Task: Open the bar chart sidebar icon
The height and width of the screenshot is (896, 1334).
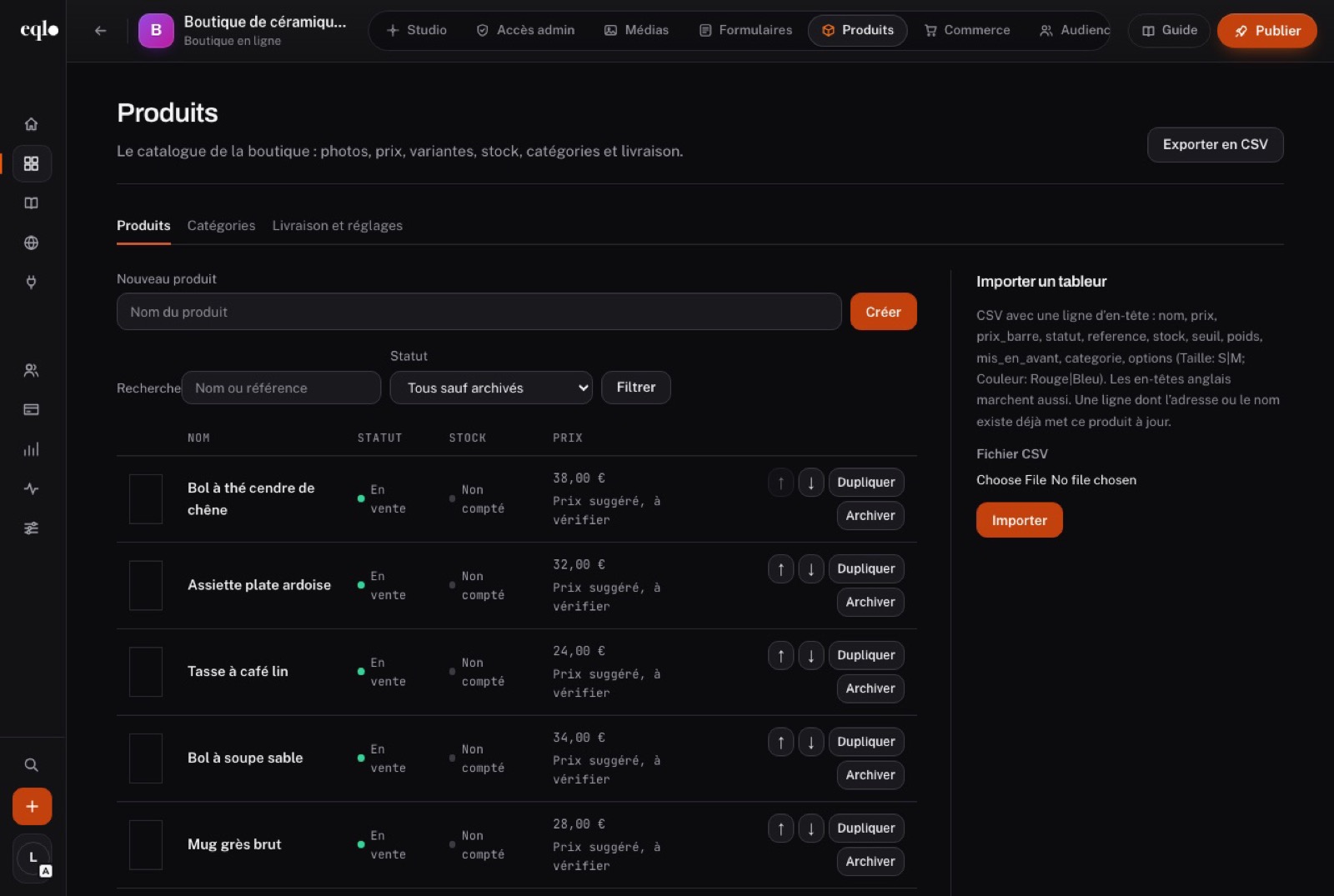Action: (31, 450)
